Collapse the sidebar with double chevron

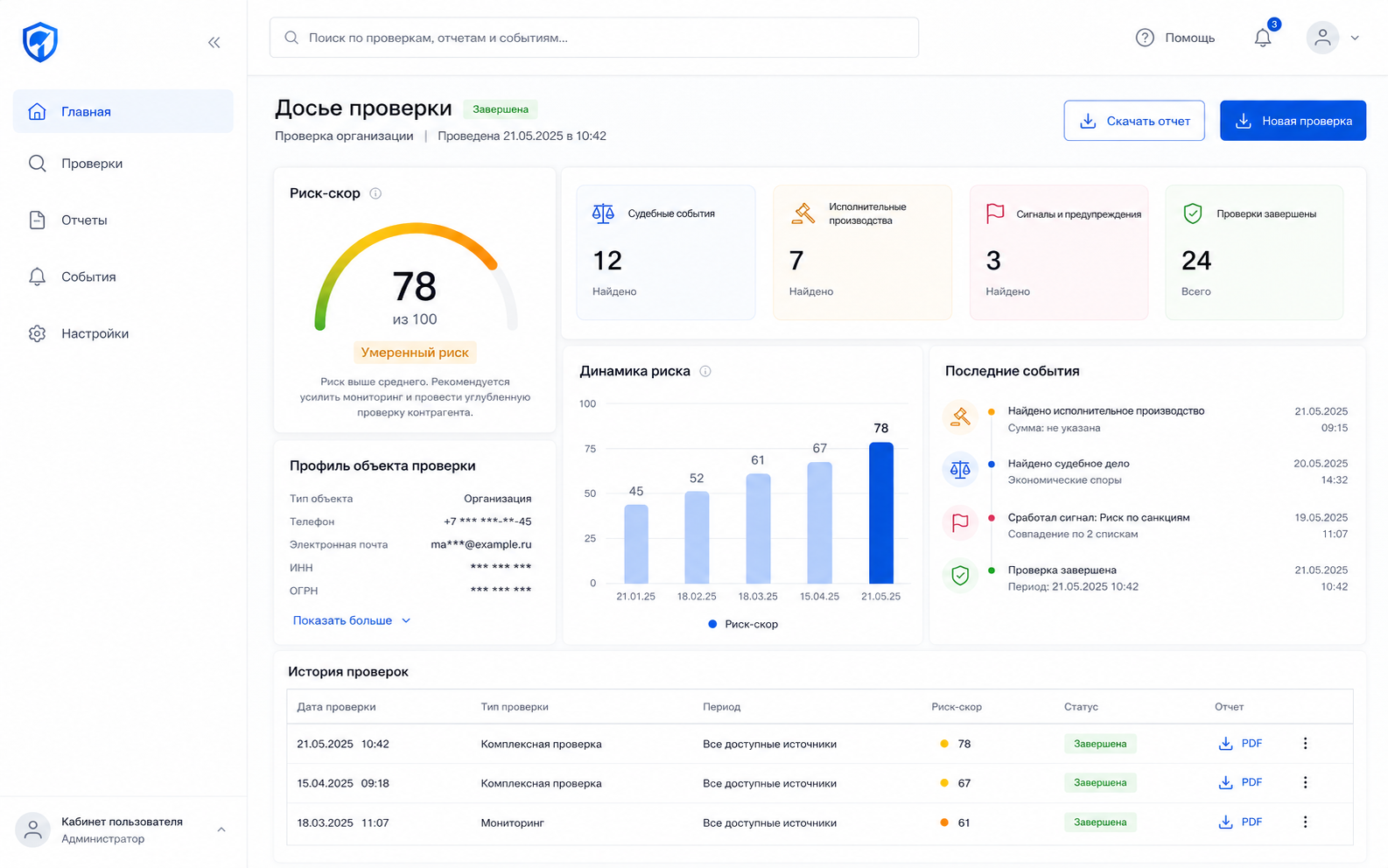[x=214, y=42]
